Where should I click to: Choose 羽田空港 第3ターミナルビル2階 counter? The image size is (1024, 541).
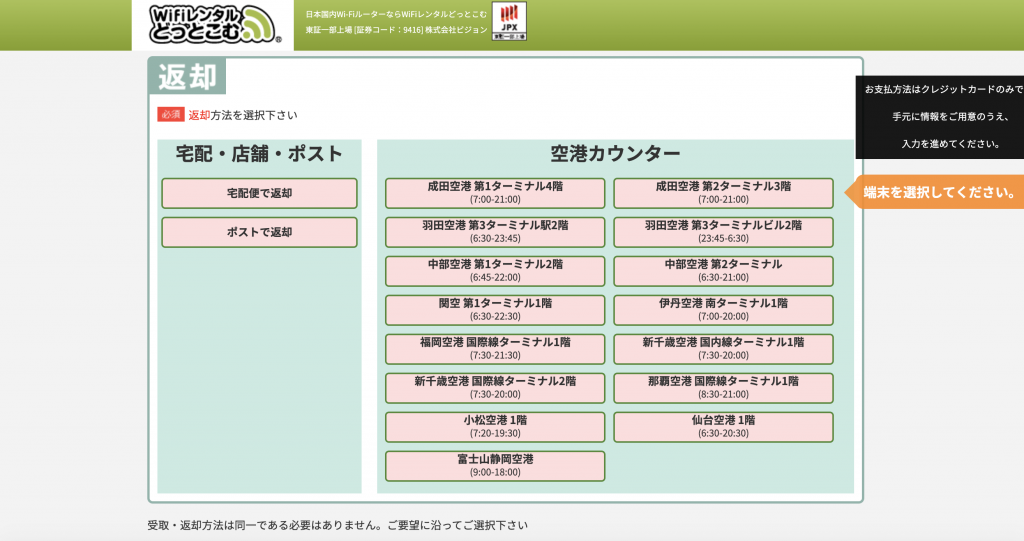tap(723, 232)
